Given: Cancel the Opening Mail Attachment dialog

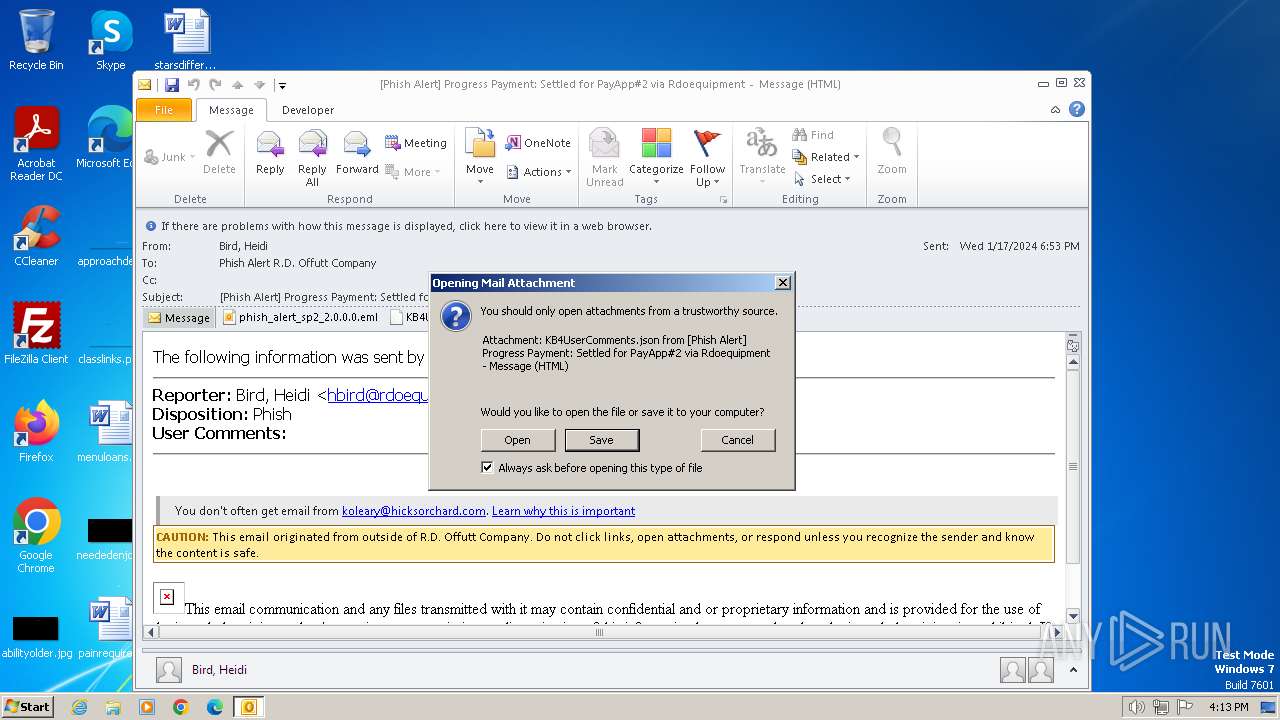Looking at the screenshot, I should (737, 440).
